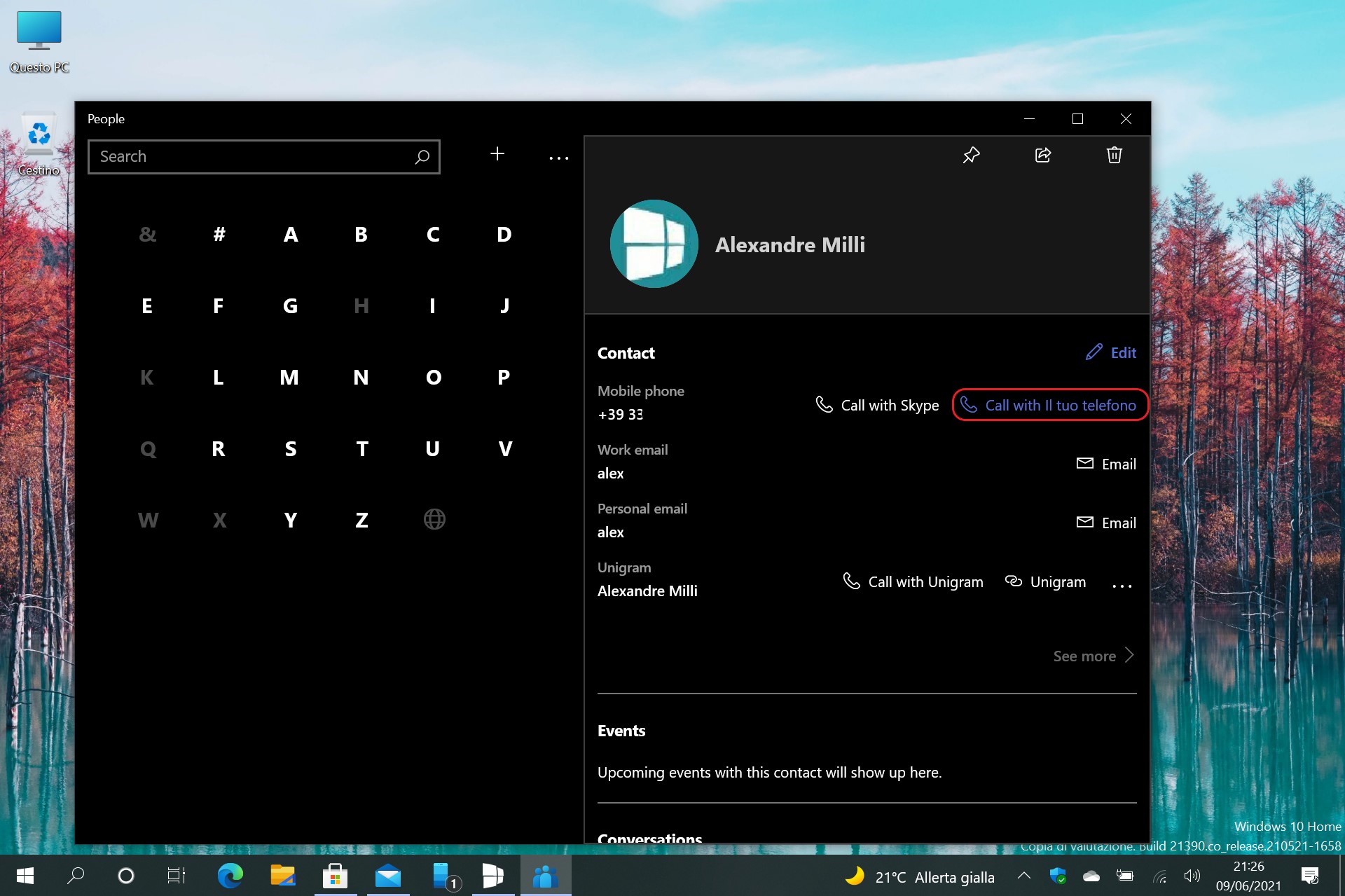This screenshot has height=896, width=1345.
Task: Click the People app taskbar icon
Action: click(x=546, y=876)
